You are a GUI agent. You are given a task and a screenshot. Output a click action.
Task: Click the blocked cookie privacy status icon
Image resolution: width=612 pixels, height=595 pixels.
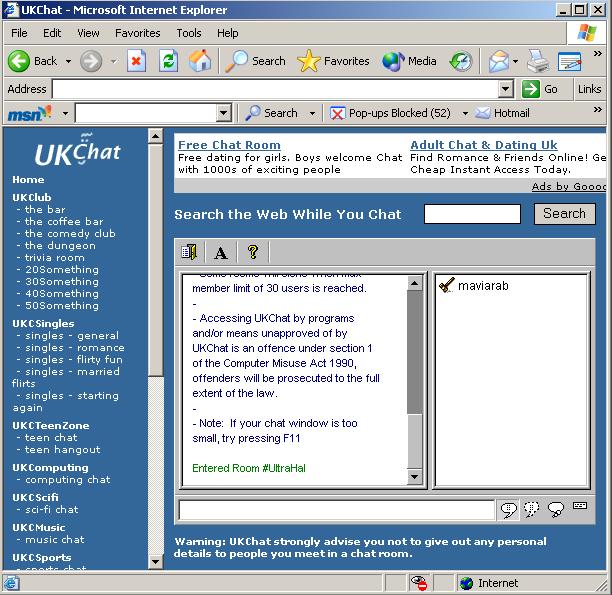pos(419,583)
